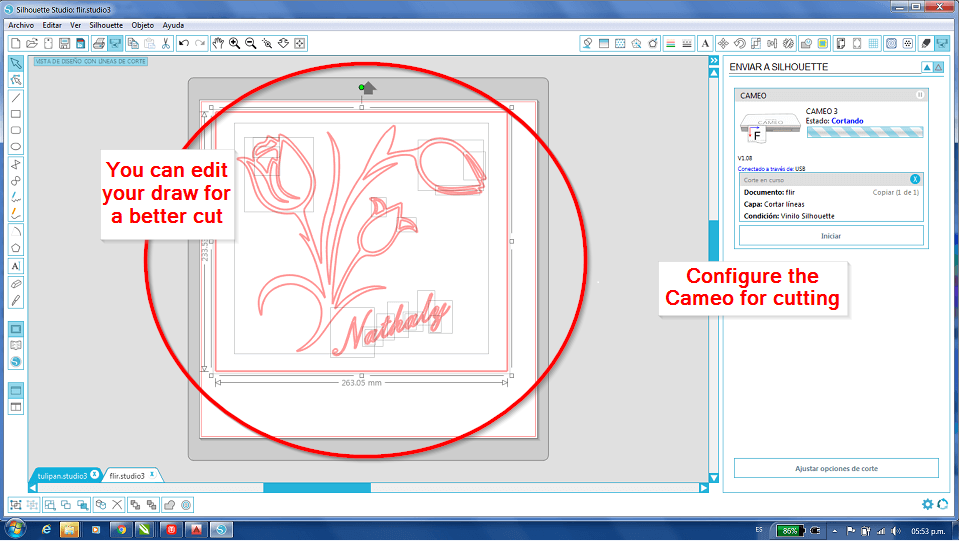Save the document with the floppy disk icon
959x541 pixels.
(64, 43)
